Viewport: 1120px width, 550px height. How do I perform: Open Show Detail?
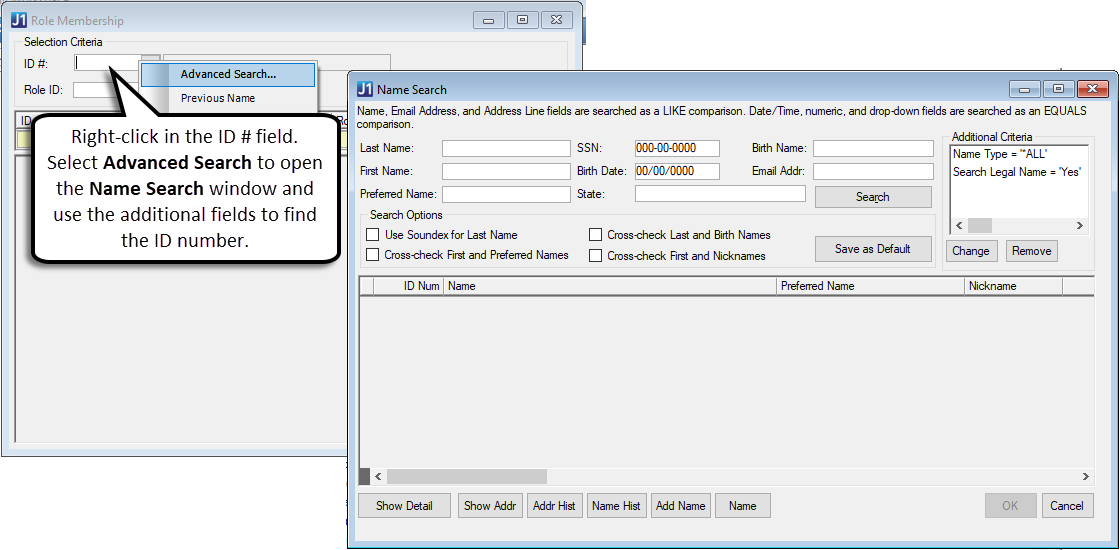point(404,506)
